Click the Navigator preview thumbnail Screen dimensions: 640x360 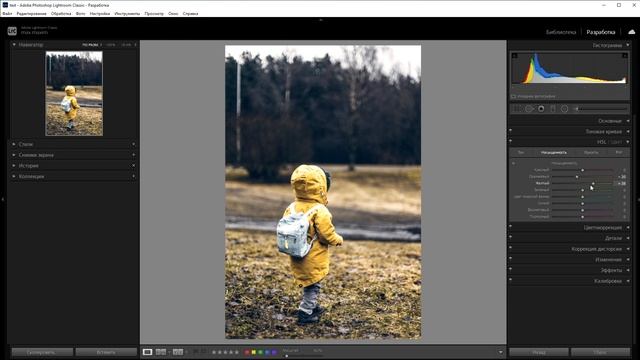(74, 93)
